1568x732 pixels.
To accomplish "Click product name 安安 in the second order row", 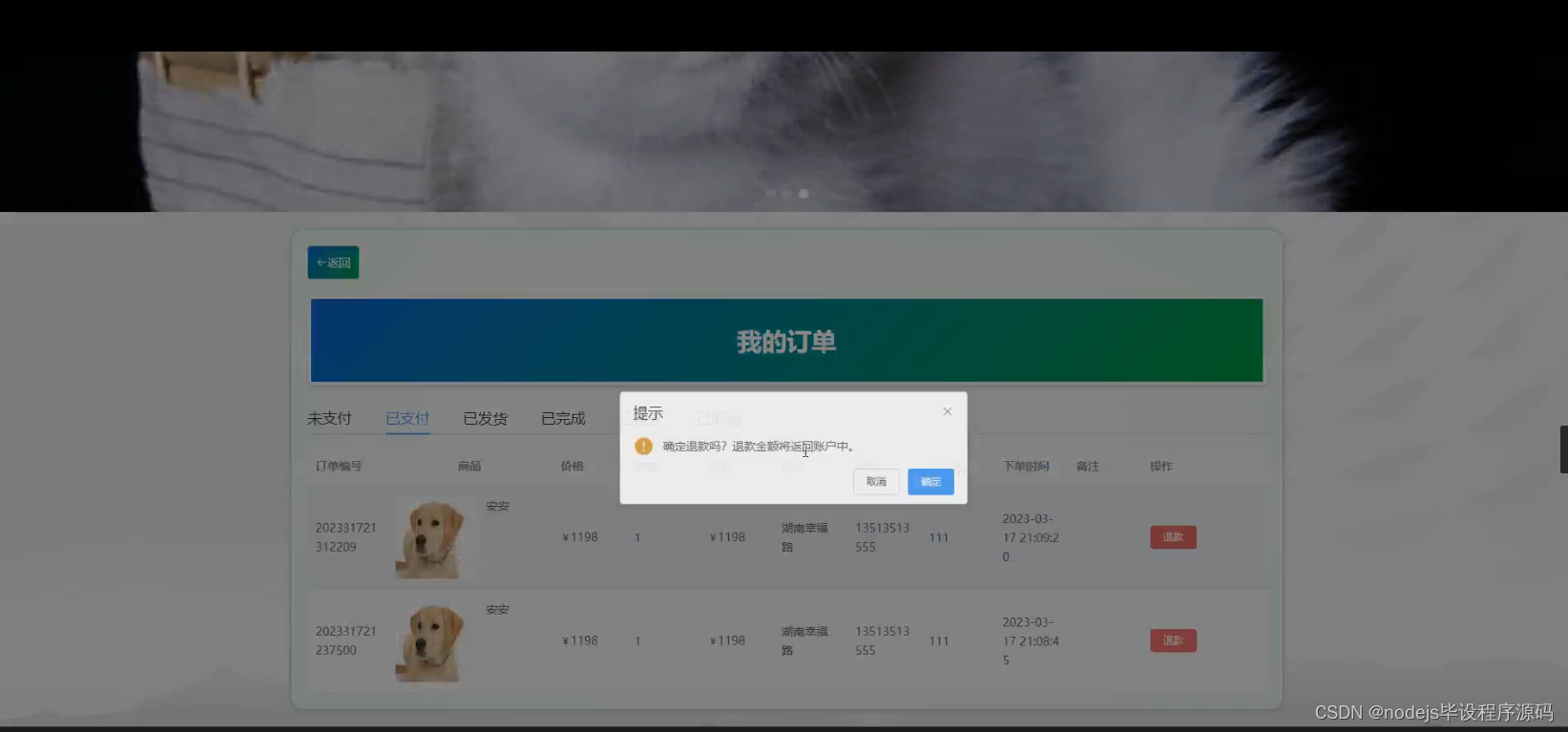I will click(x=497, y=609).
